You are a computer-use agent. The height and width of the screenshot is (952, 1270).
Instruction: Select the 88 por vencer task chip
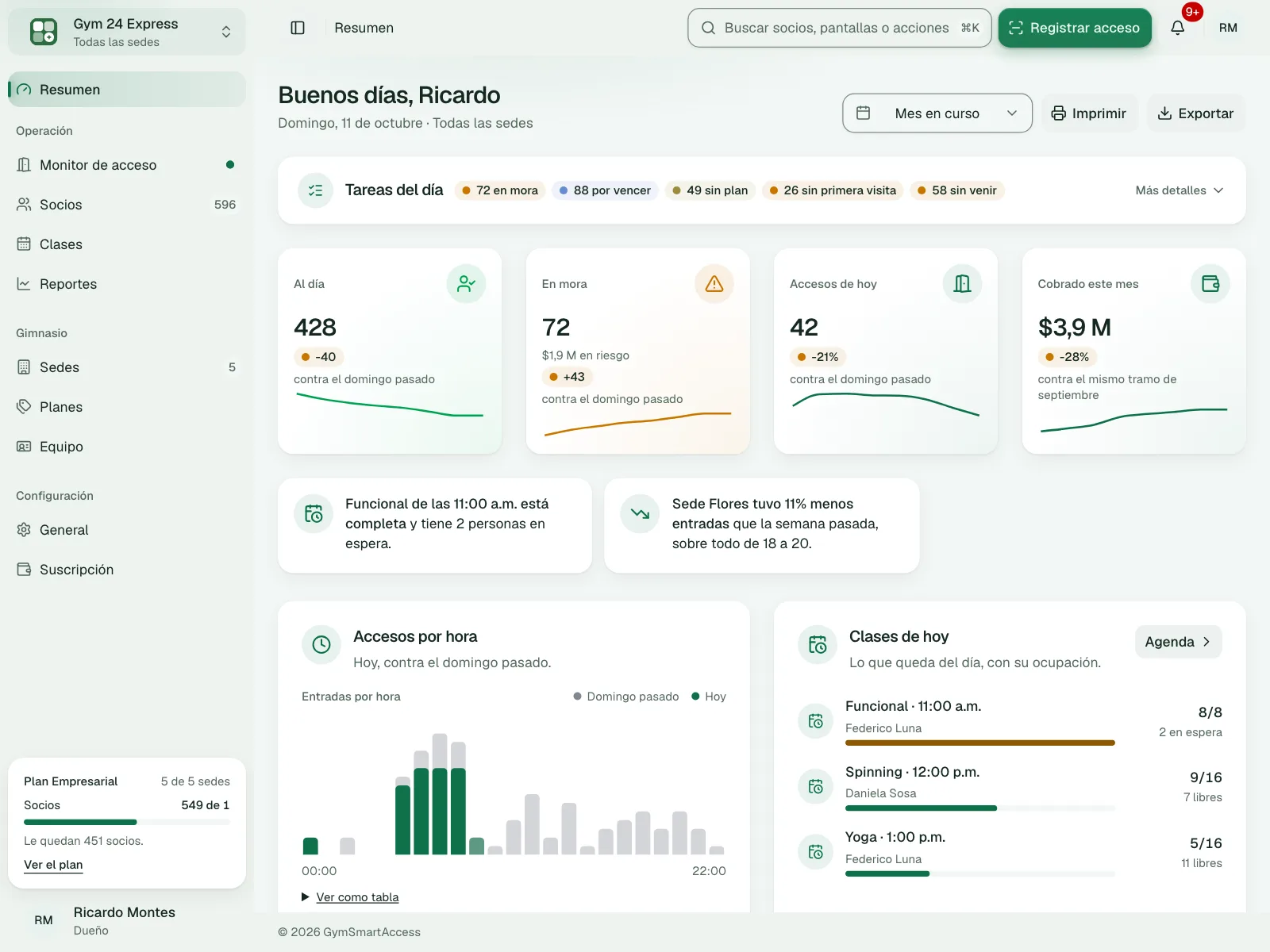(605, 190)
